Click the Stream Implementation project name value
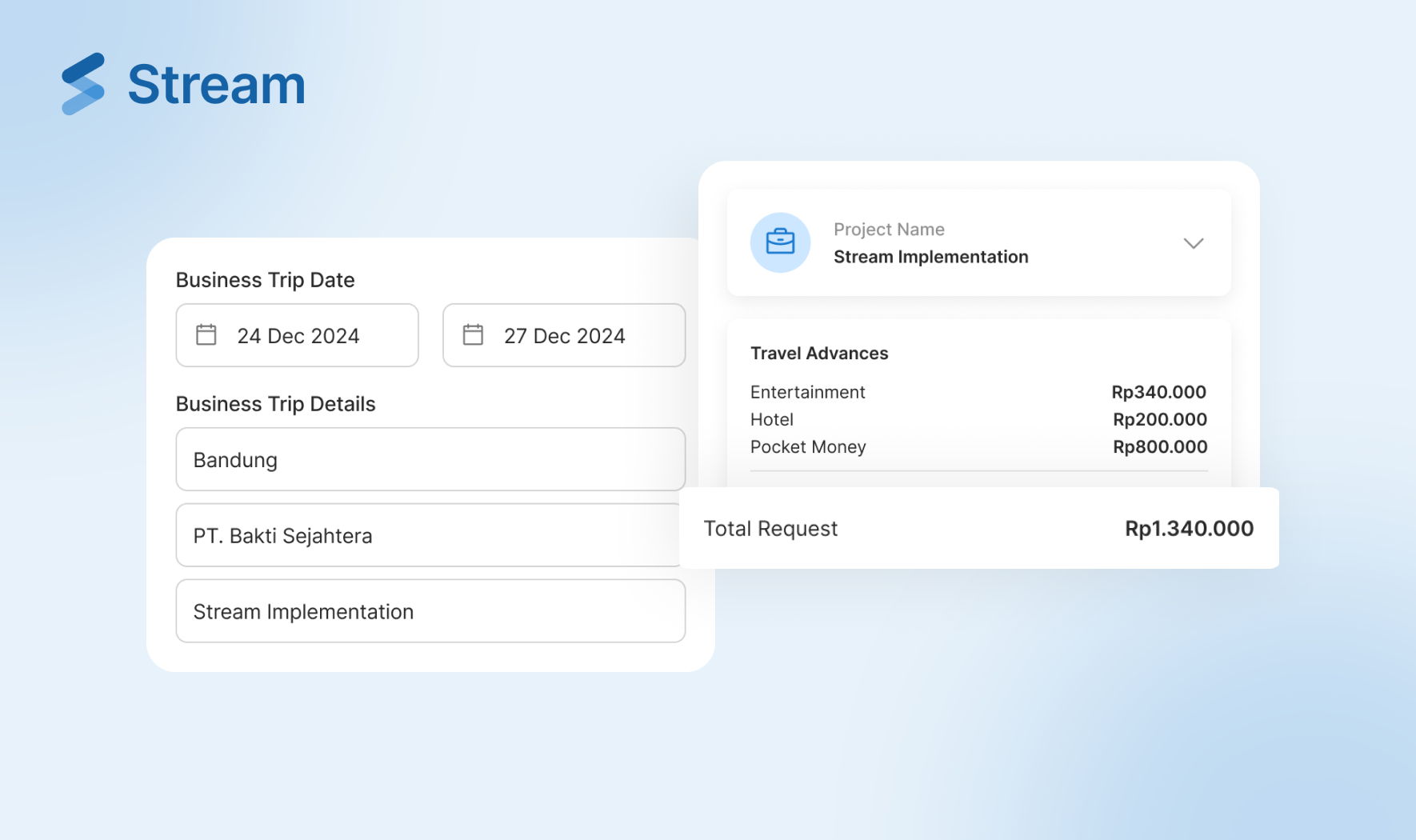The image size is (1416, 840). [930, 257]
